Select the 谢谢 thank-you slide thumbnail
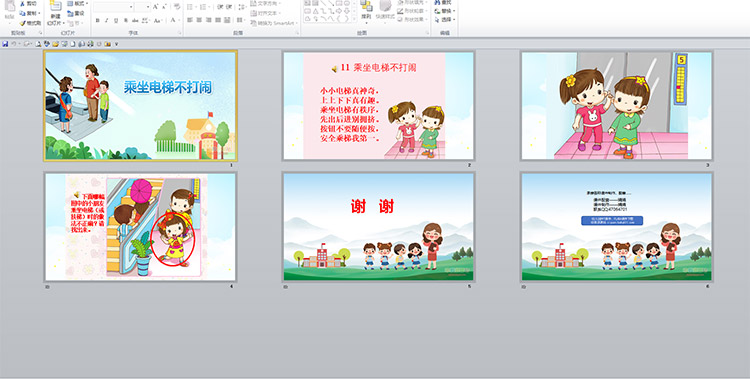750x379 pixels. point(378,226)
